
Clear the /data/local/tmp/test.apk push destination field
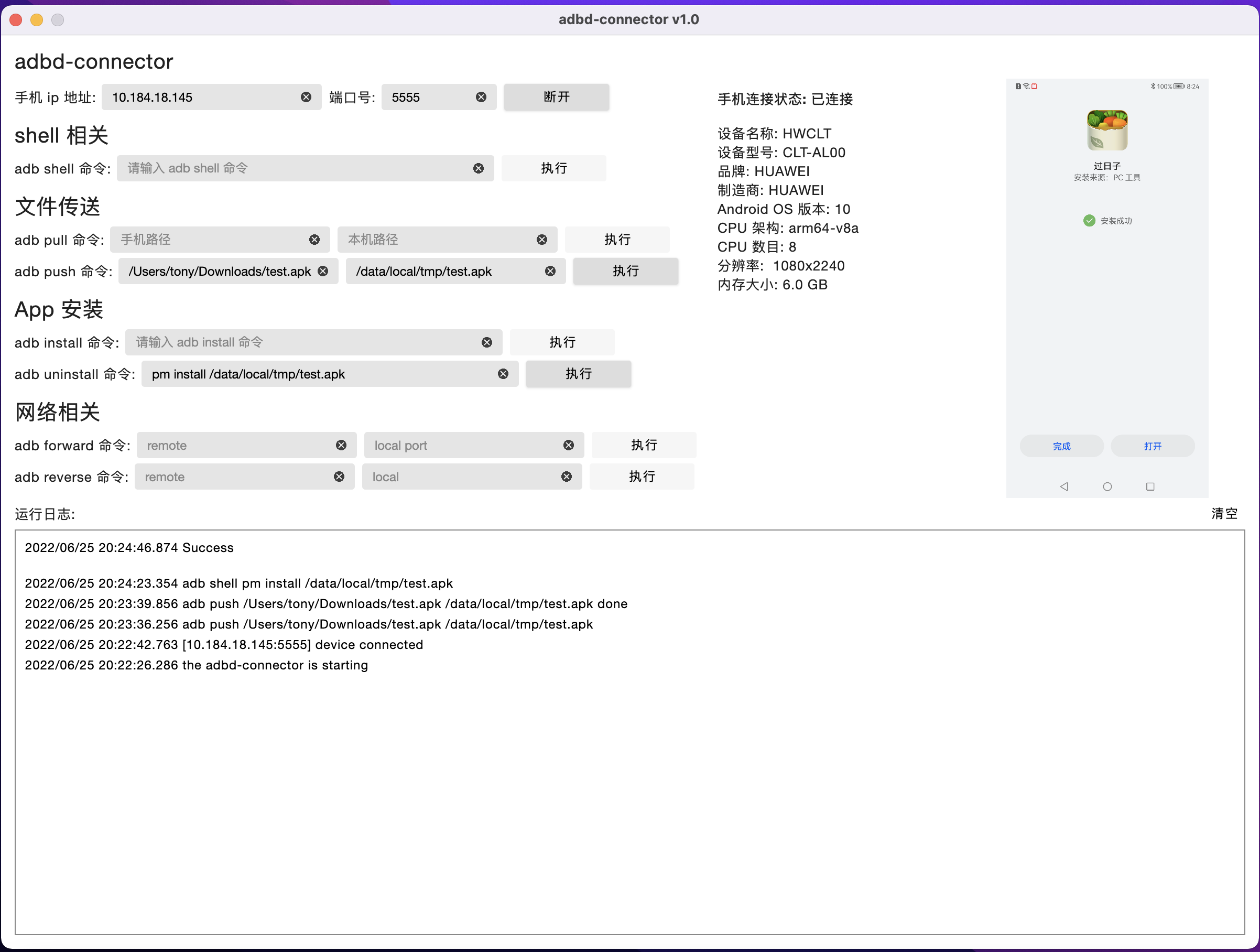[550, 271]
